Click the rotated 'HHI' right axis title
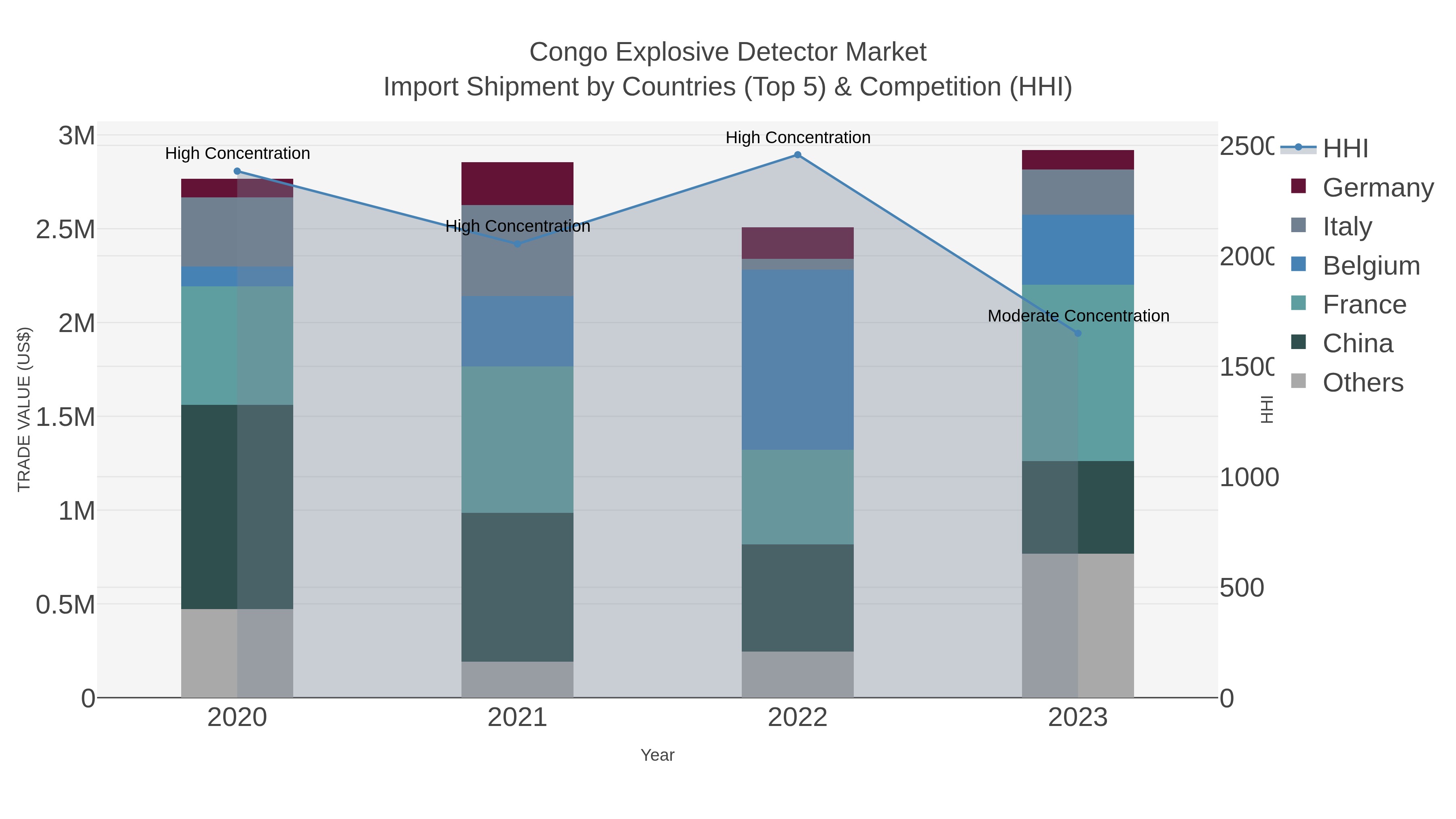 click(x=1267, y=409)
